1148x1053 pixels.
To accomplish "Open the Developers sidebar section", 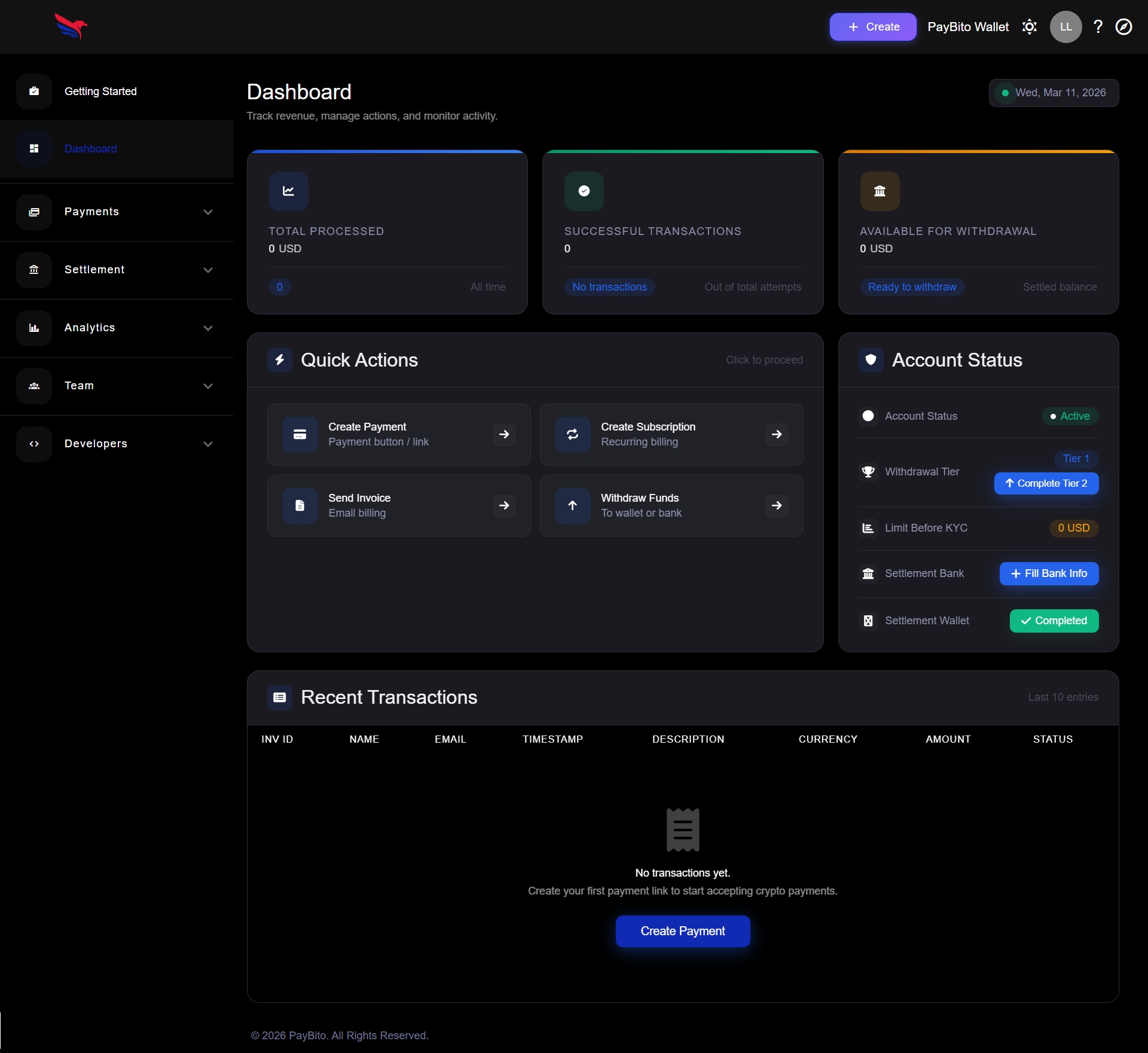I will (x=117, y=444).
